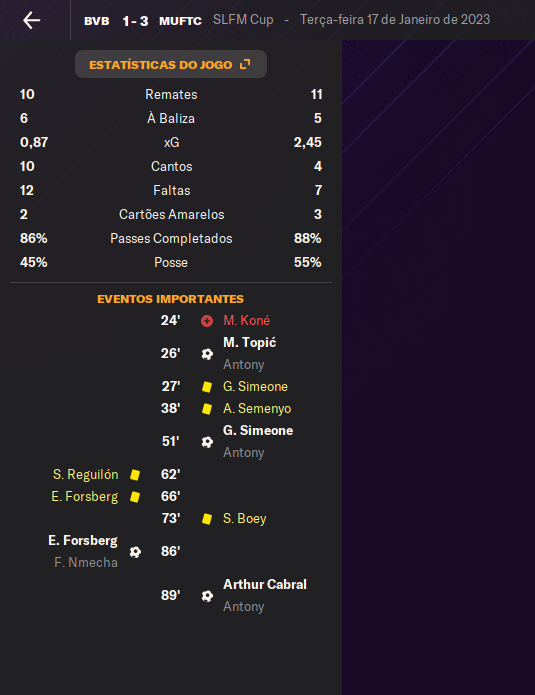
Task: Open F. Nmecha's player profile
Action: coord(86,562)
